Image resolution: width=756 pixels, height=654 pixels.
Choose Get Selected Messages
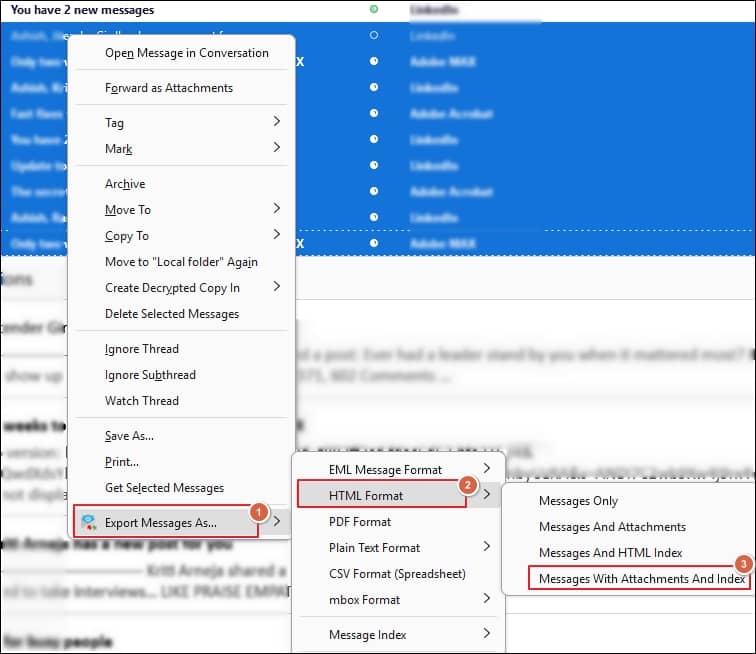(x=164, y=488)
